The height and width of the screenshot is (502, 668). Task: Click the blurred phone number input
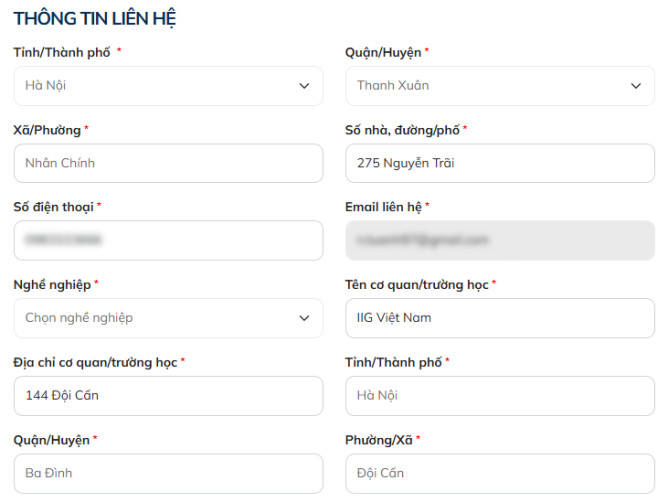[x=168, y=240]
